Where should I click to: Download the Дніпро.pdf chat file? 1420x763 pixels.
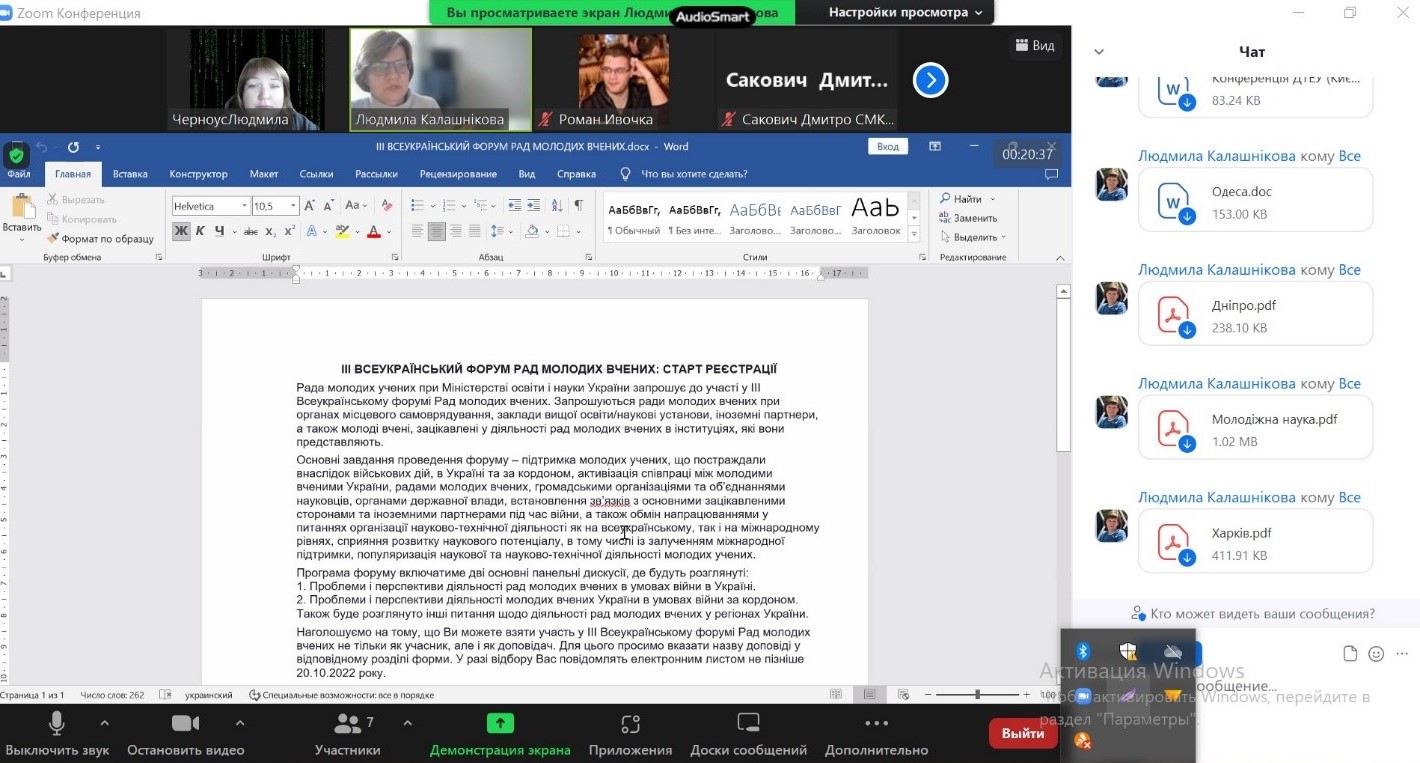1187,330
